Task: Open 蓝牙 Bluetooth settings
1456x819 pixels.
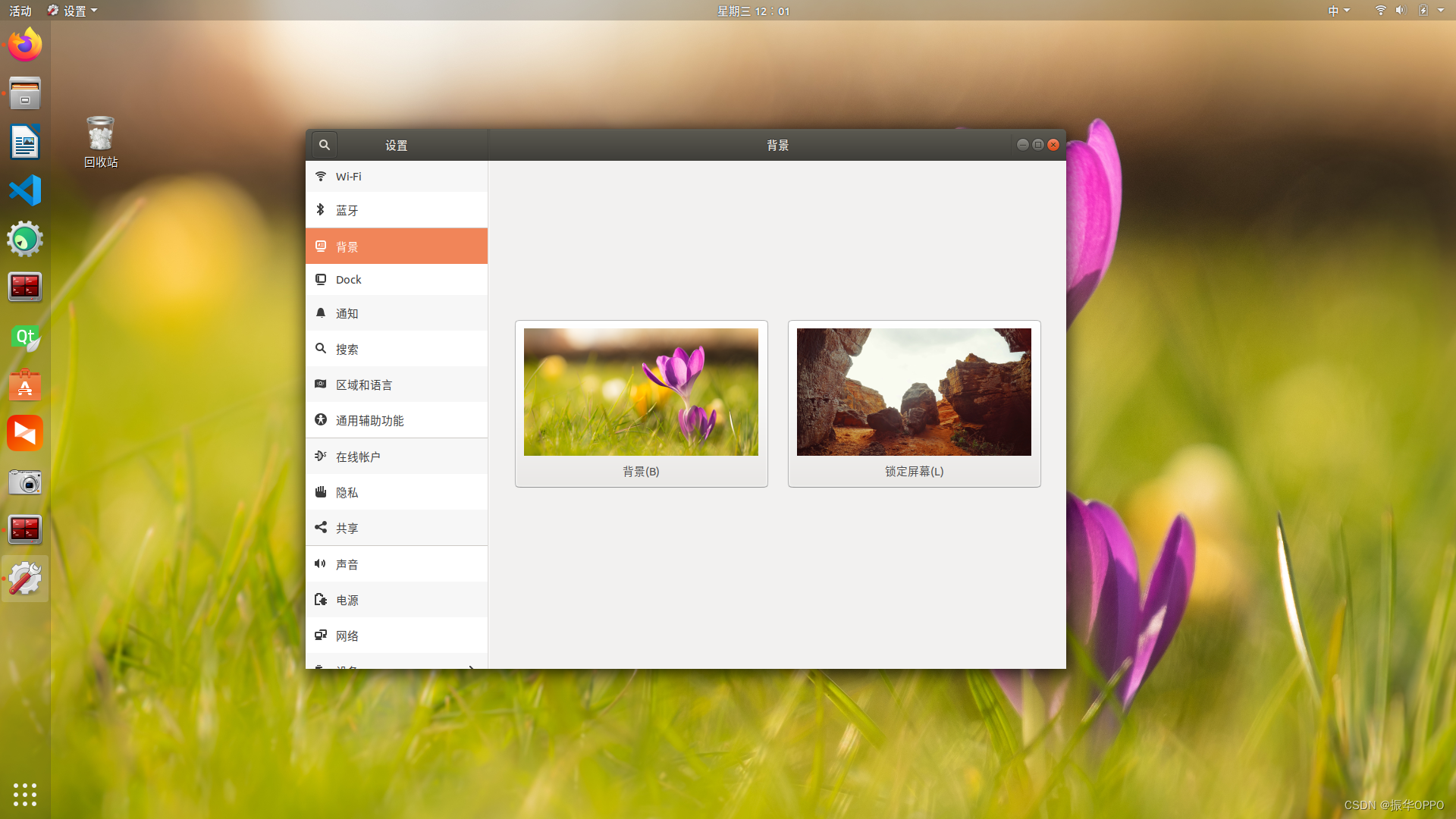Action: pos(396,210)
